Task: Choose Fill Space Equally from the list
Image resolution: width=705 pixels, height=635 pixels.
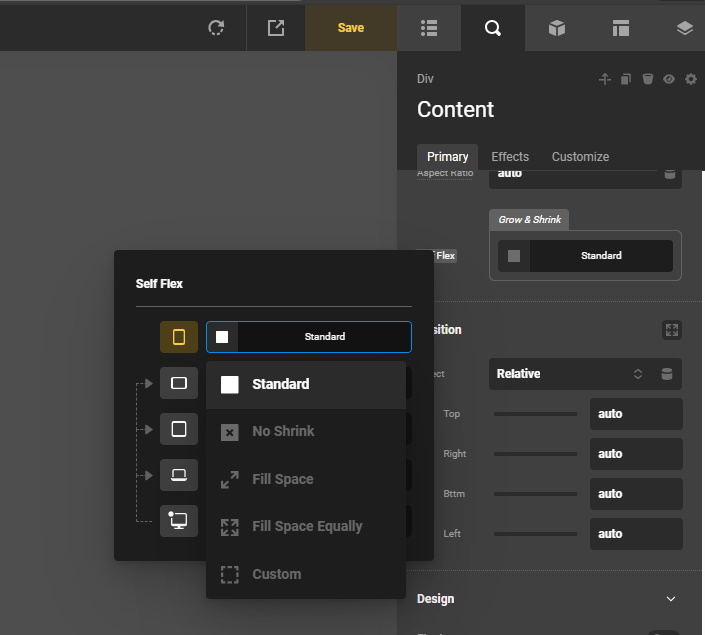Action: [306, 526]
